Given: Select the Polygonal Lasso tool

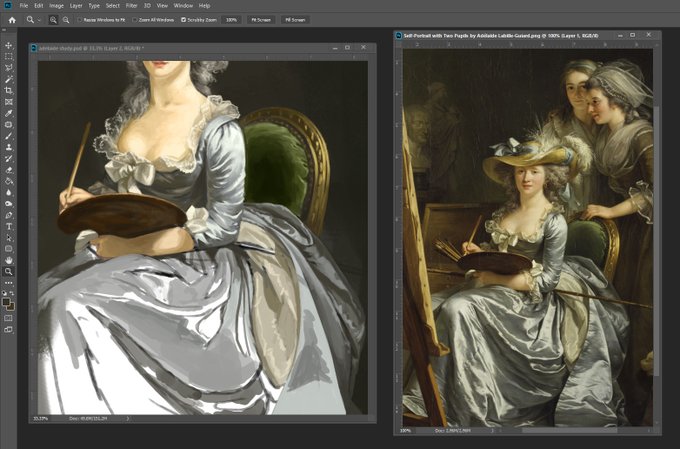Looking at the screenshot, I should (8, 68).
